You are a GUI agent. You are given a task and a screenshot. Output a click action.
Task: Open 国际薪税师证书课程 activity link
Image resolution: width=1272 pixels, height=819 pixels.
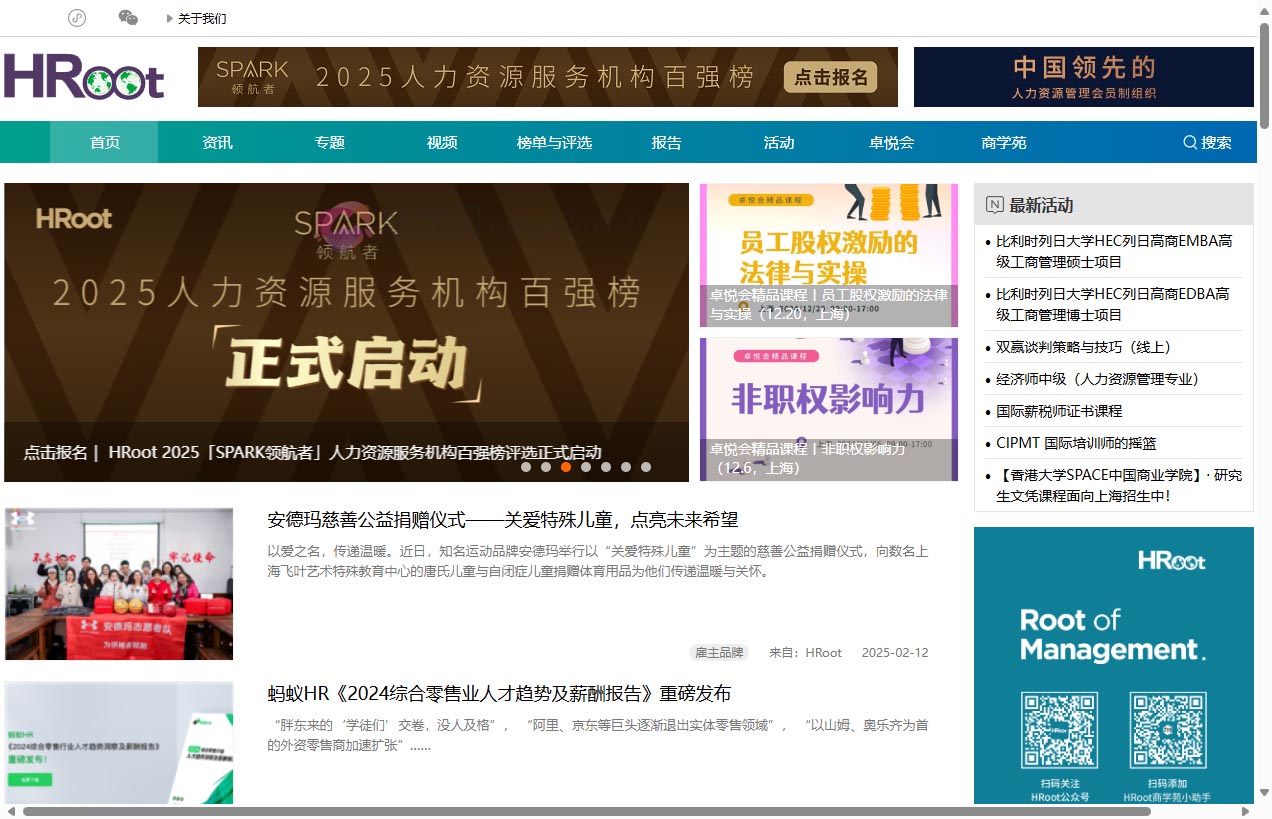tap(1059, 411)
